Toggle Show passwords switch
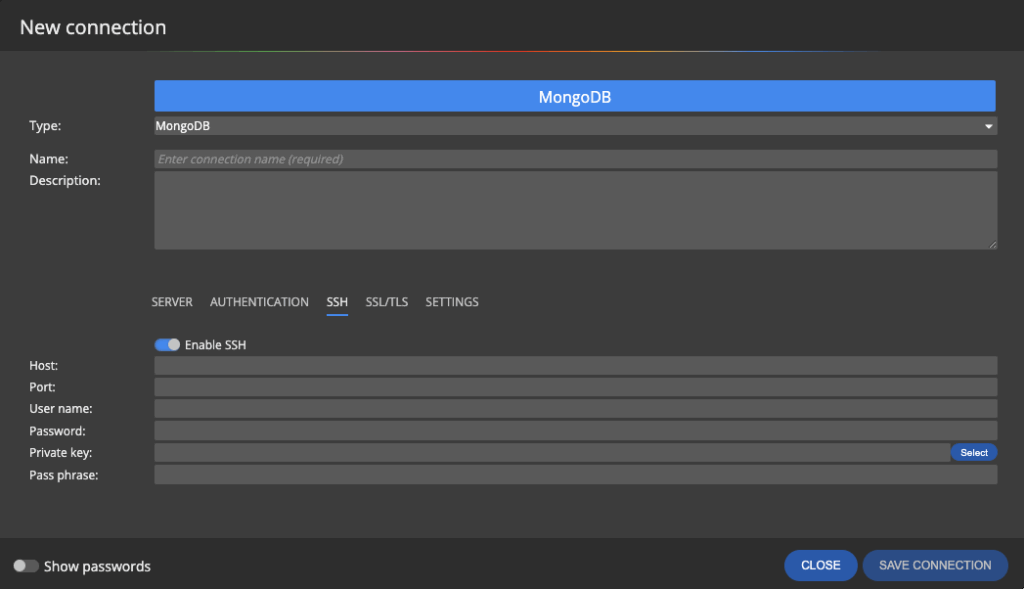The image size is (1024, 589). coord(26,566)
